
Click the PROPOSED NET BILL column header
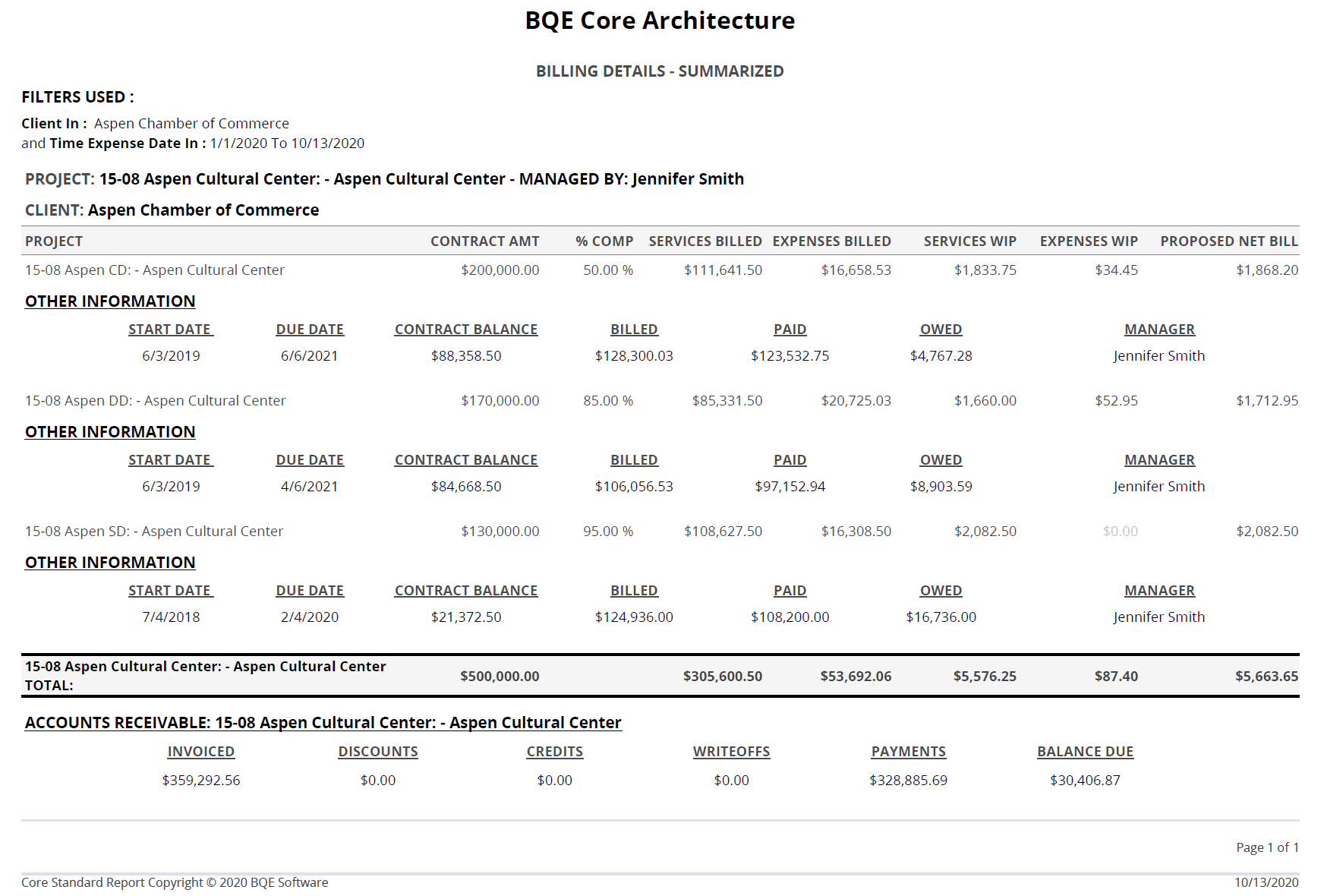(x=1229, y=241)
